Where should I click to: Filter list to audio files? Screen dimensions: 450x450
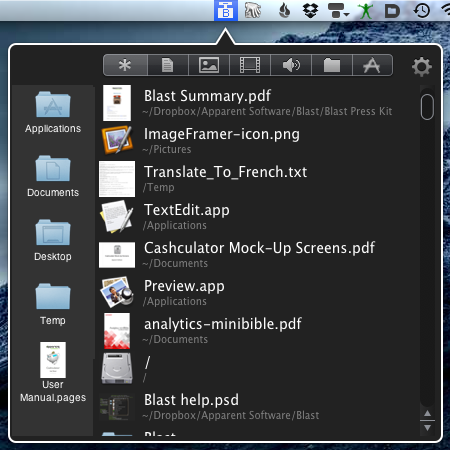coord(291,65)
